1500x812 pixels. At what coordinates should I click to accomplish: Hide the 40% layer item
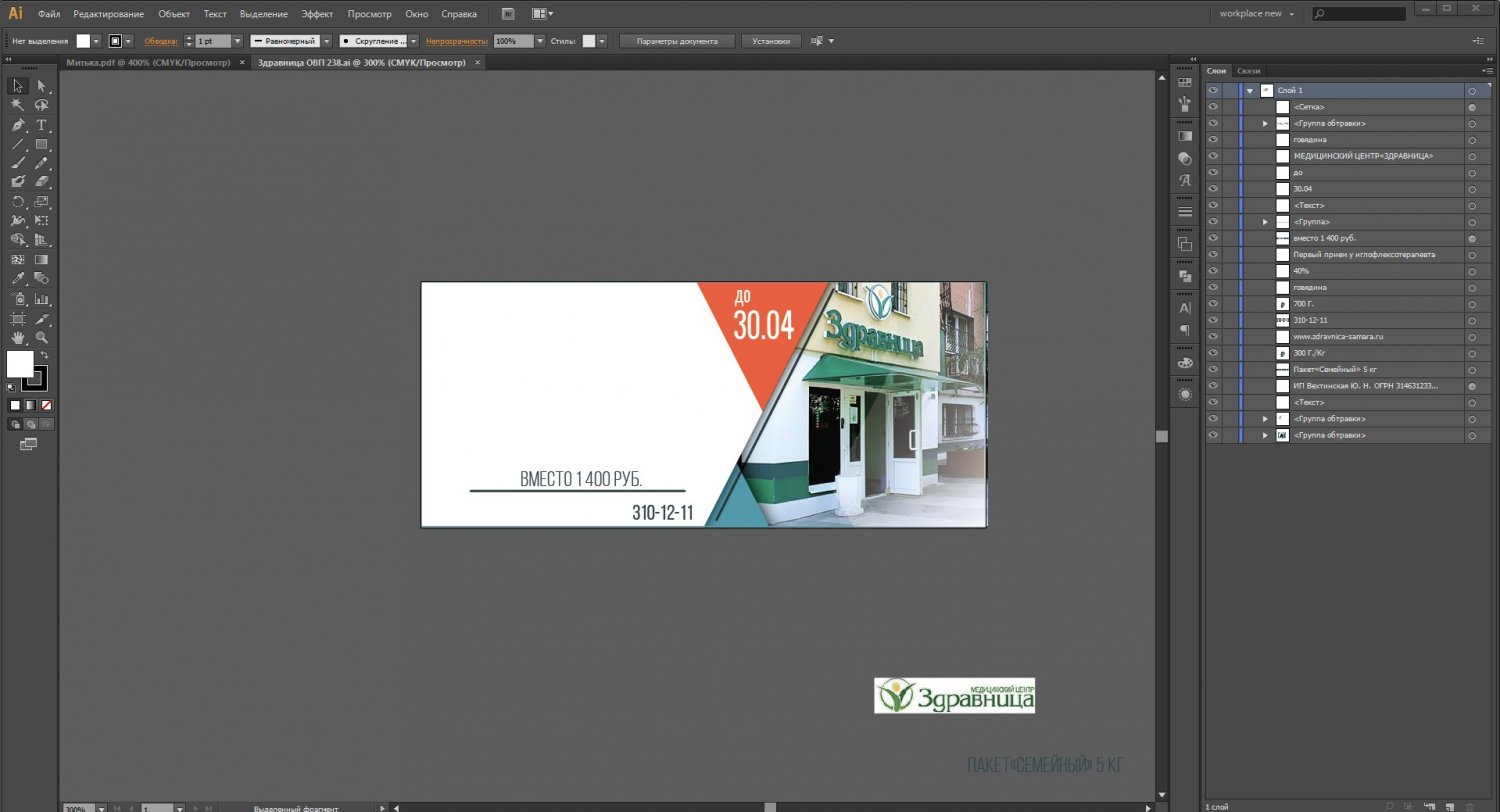pos(1213,271)
